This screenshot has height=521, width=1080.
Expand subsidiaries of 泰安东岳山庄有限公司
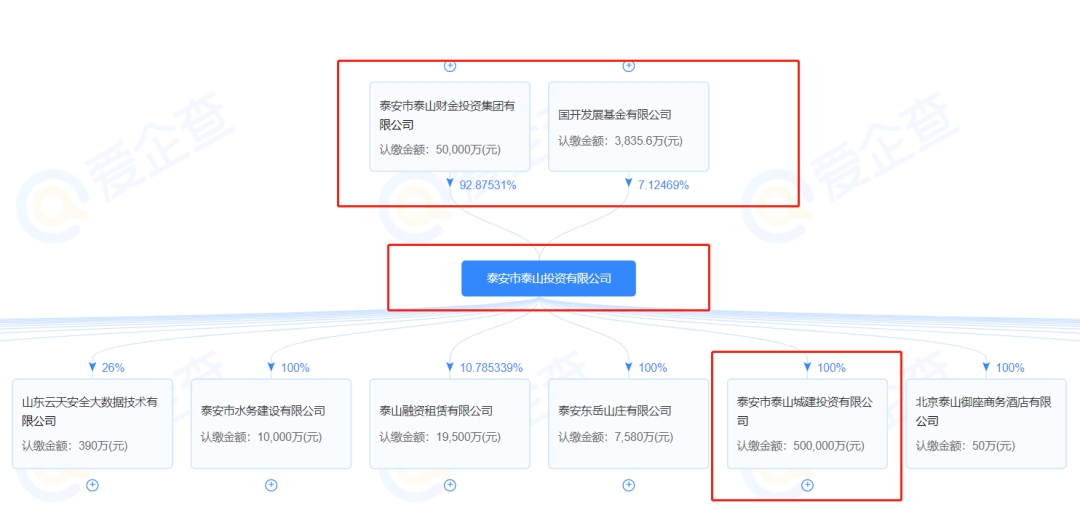tap(628, 485)
